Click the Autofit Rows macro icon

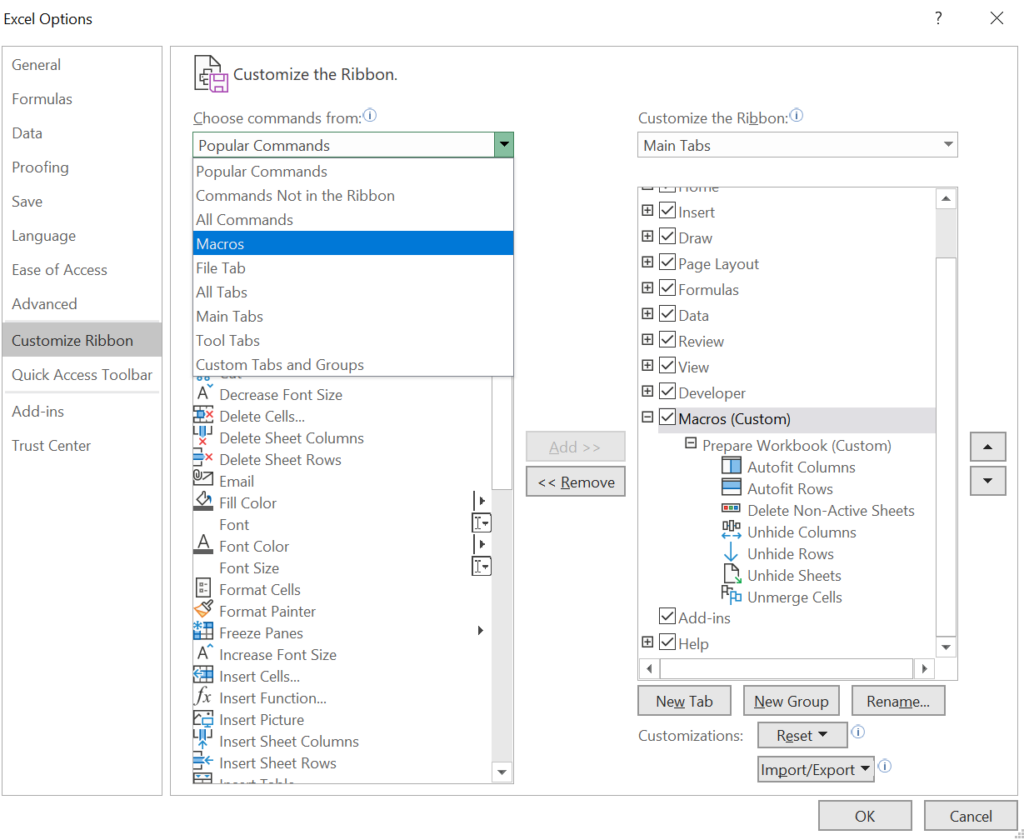tap(731, 488)
